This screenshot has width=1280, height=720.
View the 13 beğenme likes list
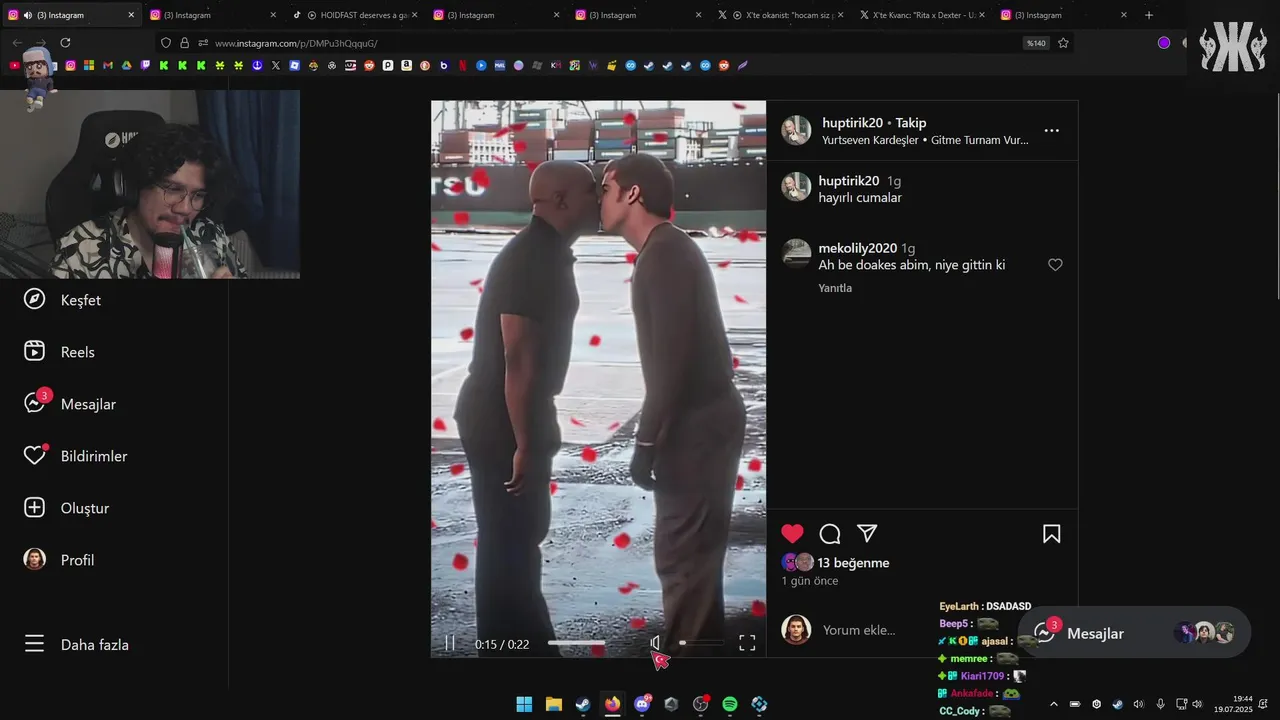[x=853, y=563]
